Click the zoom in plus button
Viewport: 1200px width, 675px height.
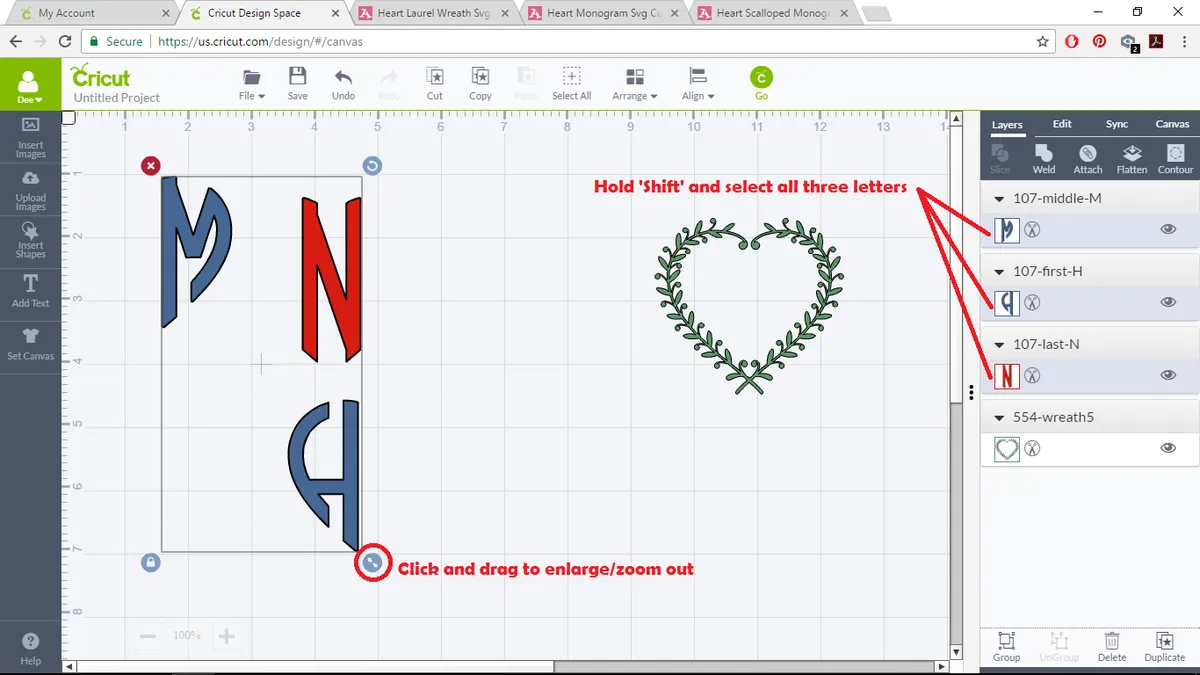click(226, 636)
